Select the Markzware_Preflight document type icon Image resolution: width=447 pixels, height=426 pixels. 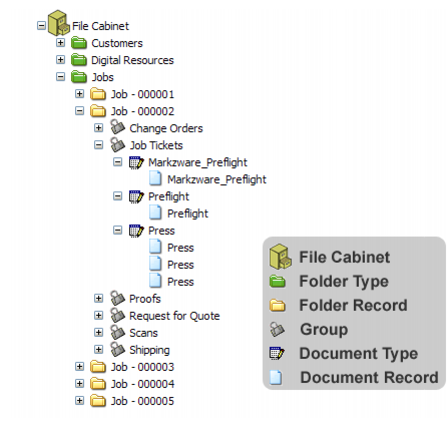point(136,162)
